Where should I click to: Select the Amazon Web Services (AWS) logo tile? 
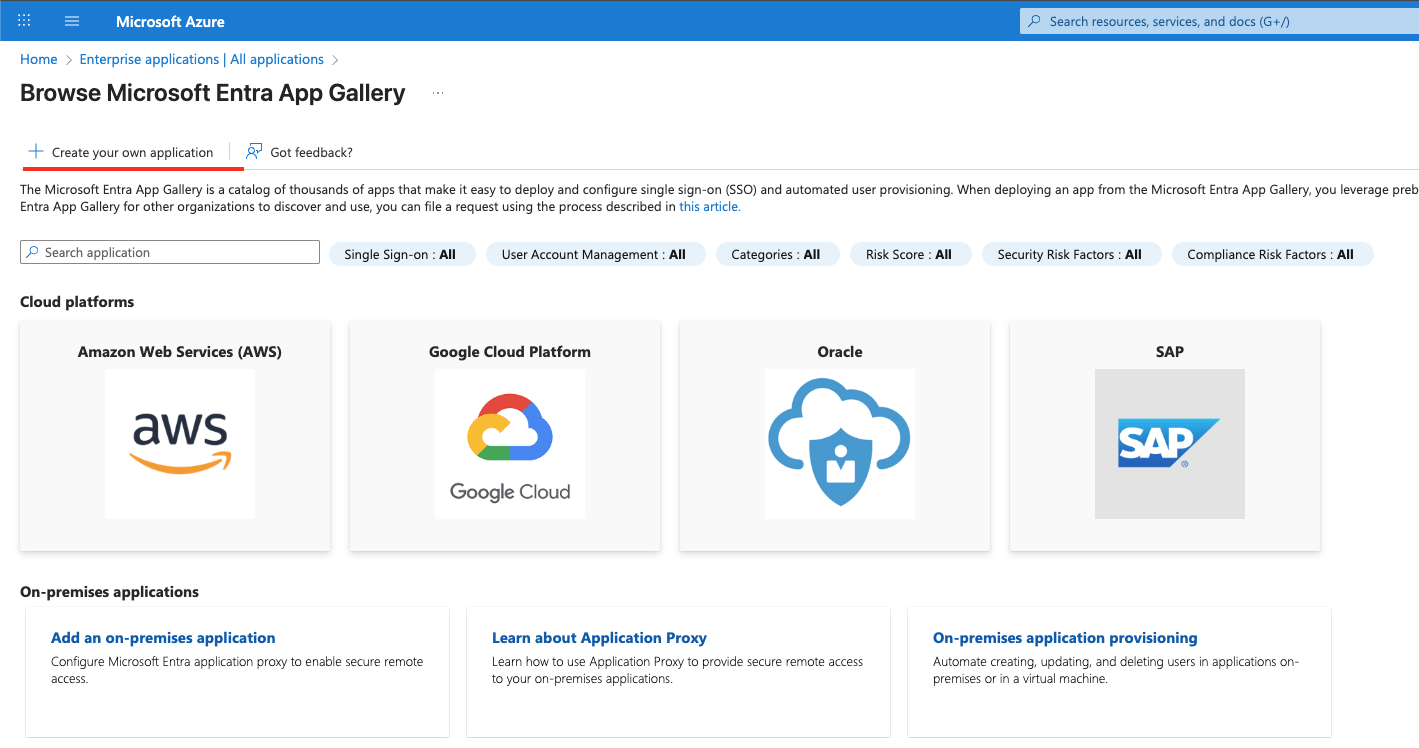coord(179,444)
